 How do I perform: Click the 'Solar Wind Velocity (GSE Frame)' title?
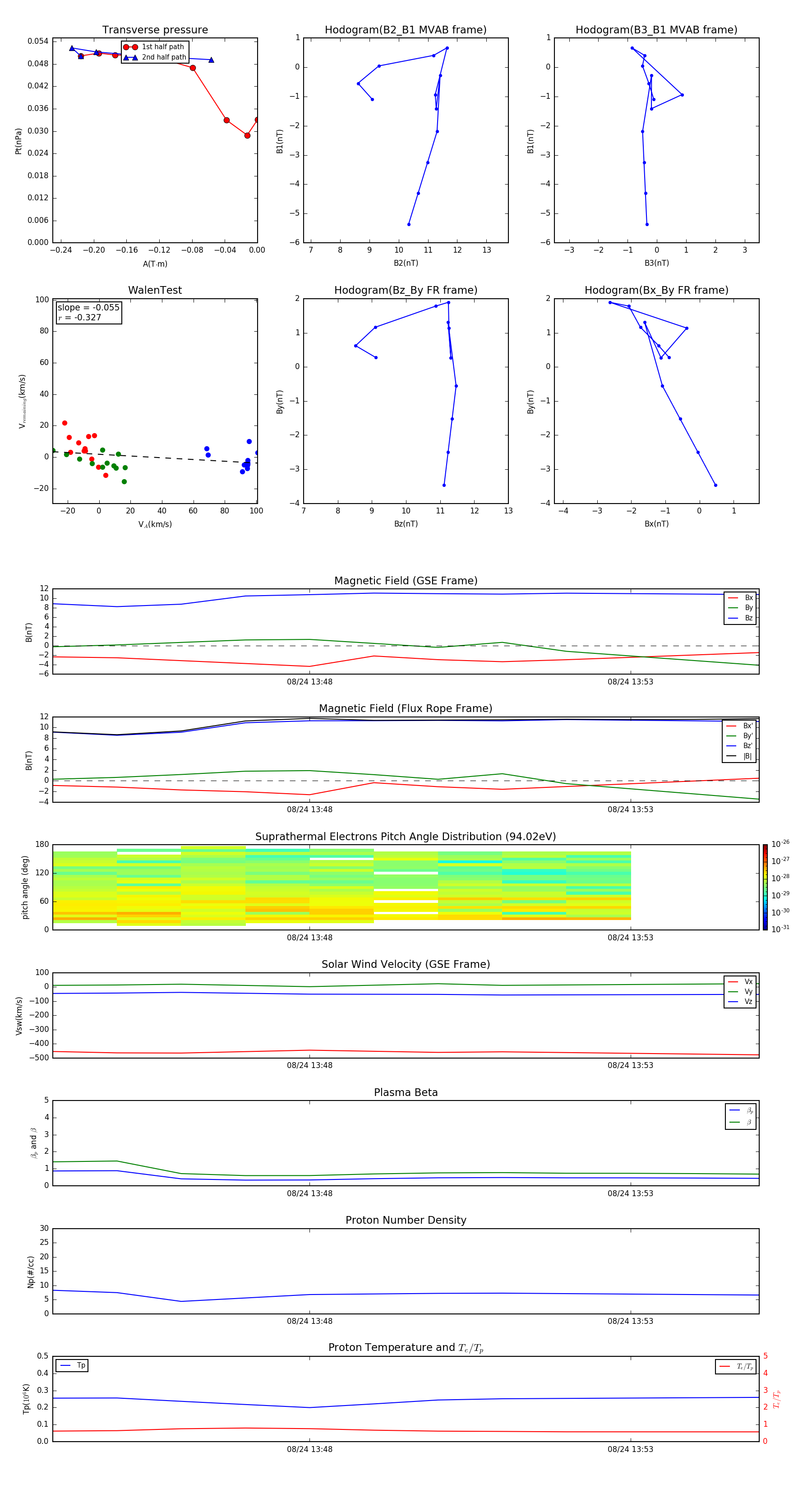pyautogui.click(x=406, y=964)
